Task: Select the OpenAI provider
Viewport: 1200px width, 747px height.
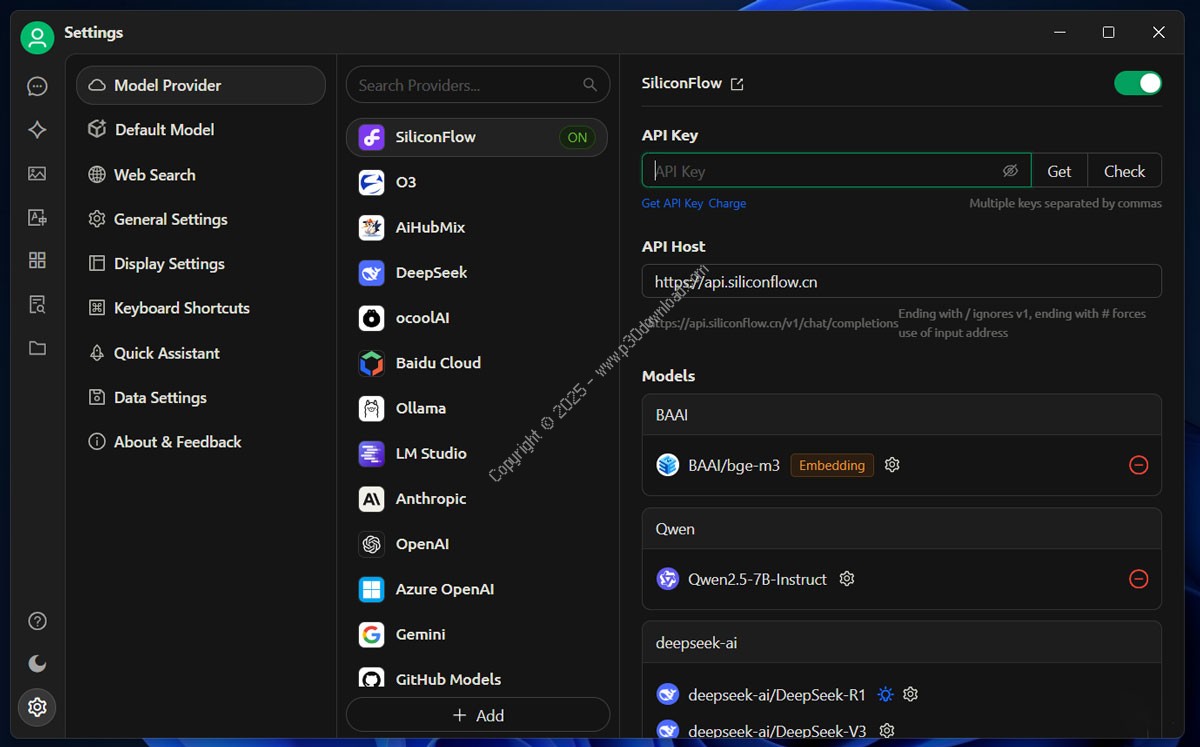Action: pyautogui.click(x=477, y=544)
